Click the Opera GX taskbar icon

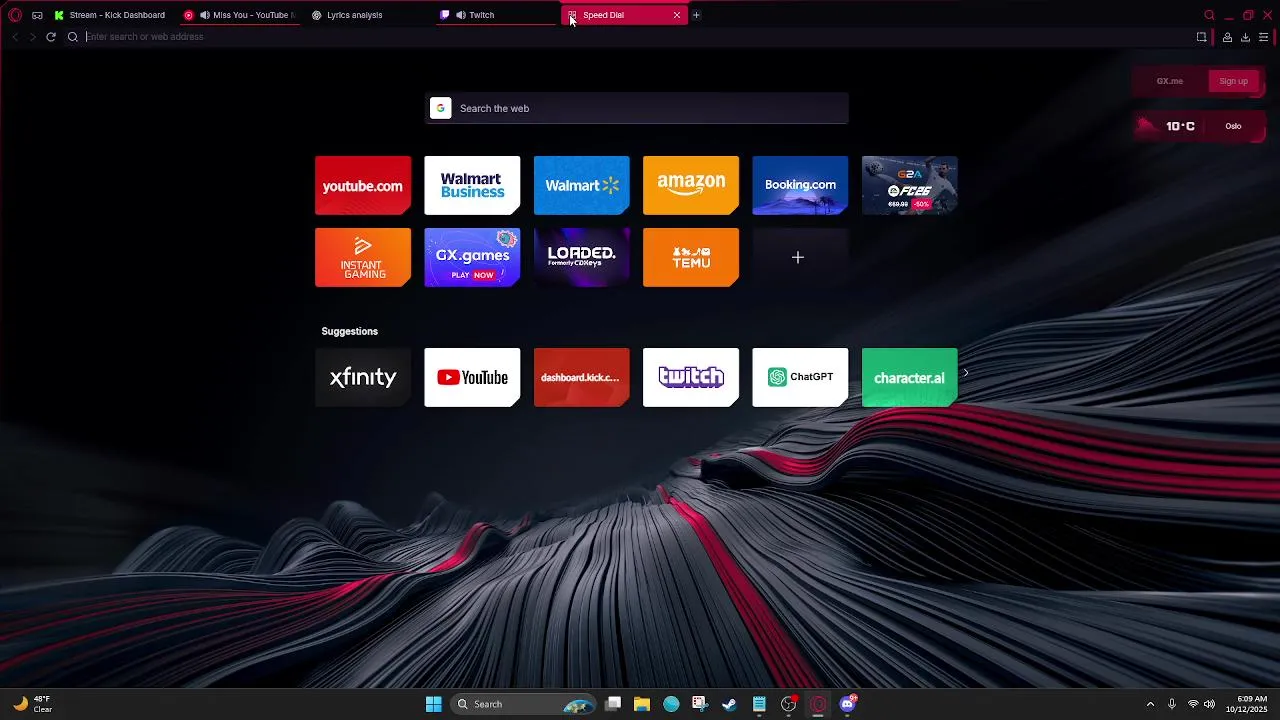coord(819,704)
